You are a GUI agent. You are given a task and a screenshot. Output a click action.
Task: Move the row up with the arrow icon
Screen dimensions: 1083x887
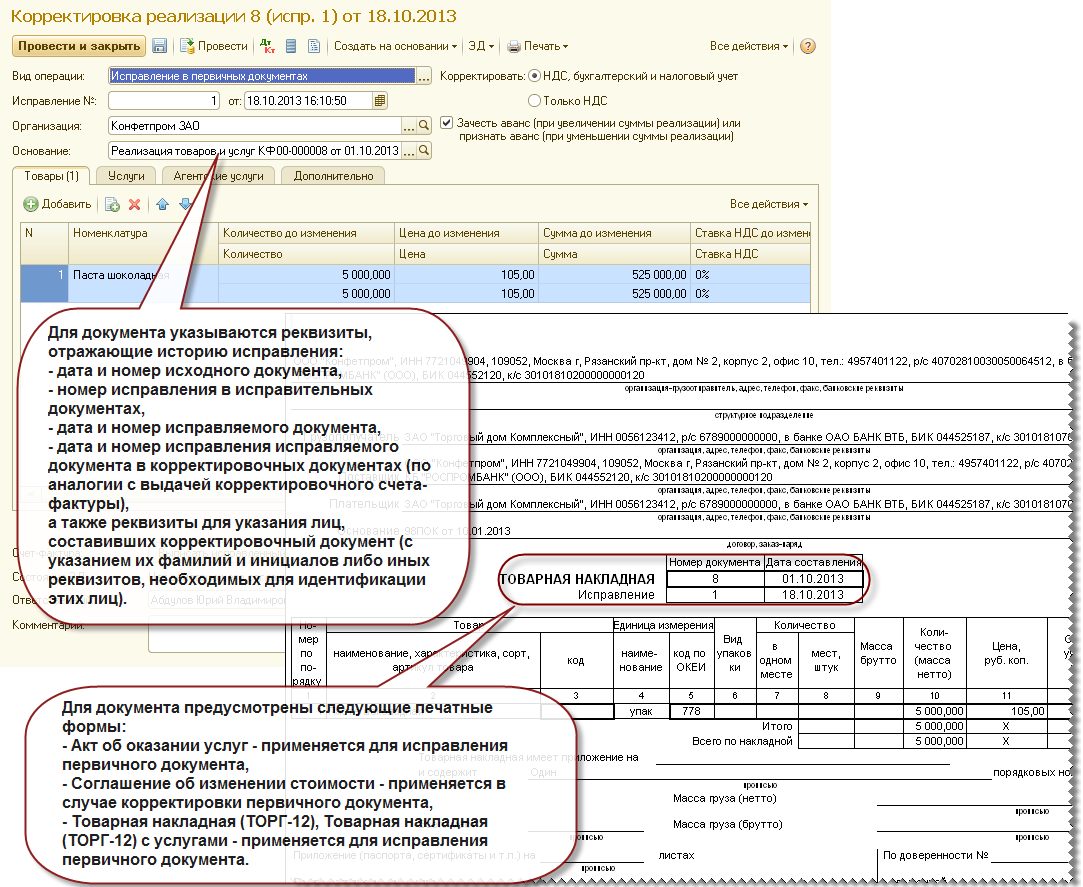(x=162, y=204)
